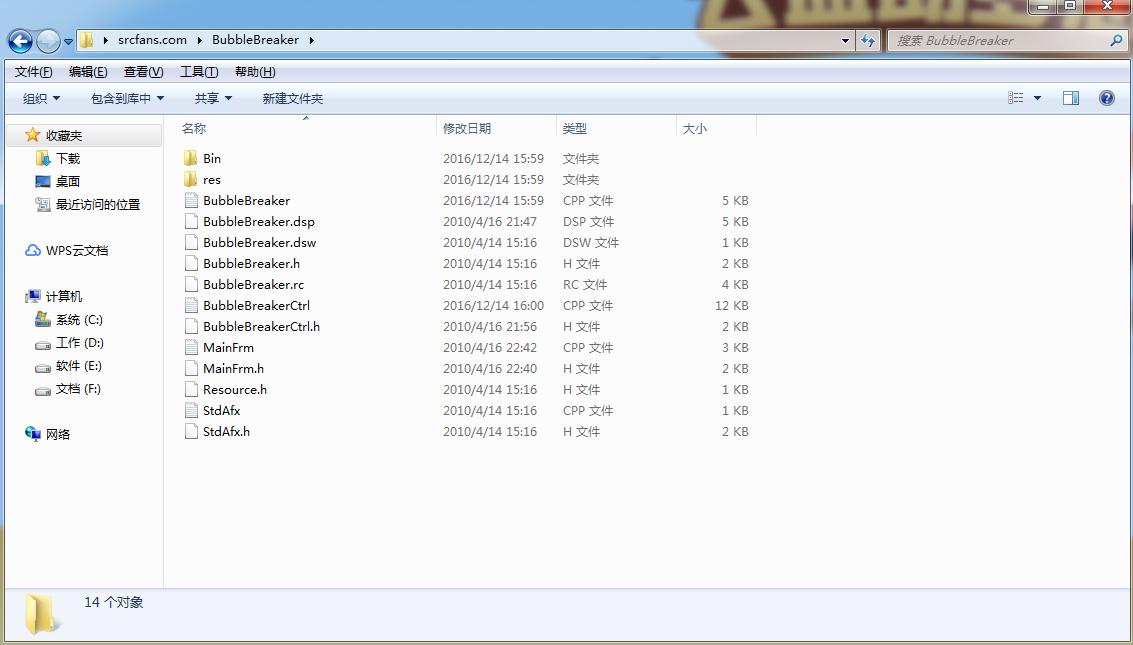Select 网络 in navigation pane
This screenshot has width=1133, height=645.
click(x=57, y=434)
